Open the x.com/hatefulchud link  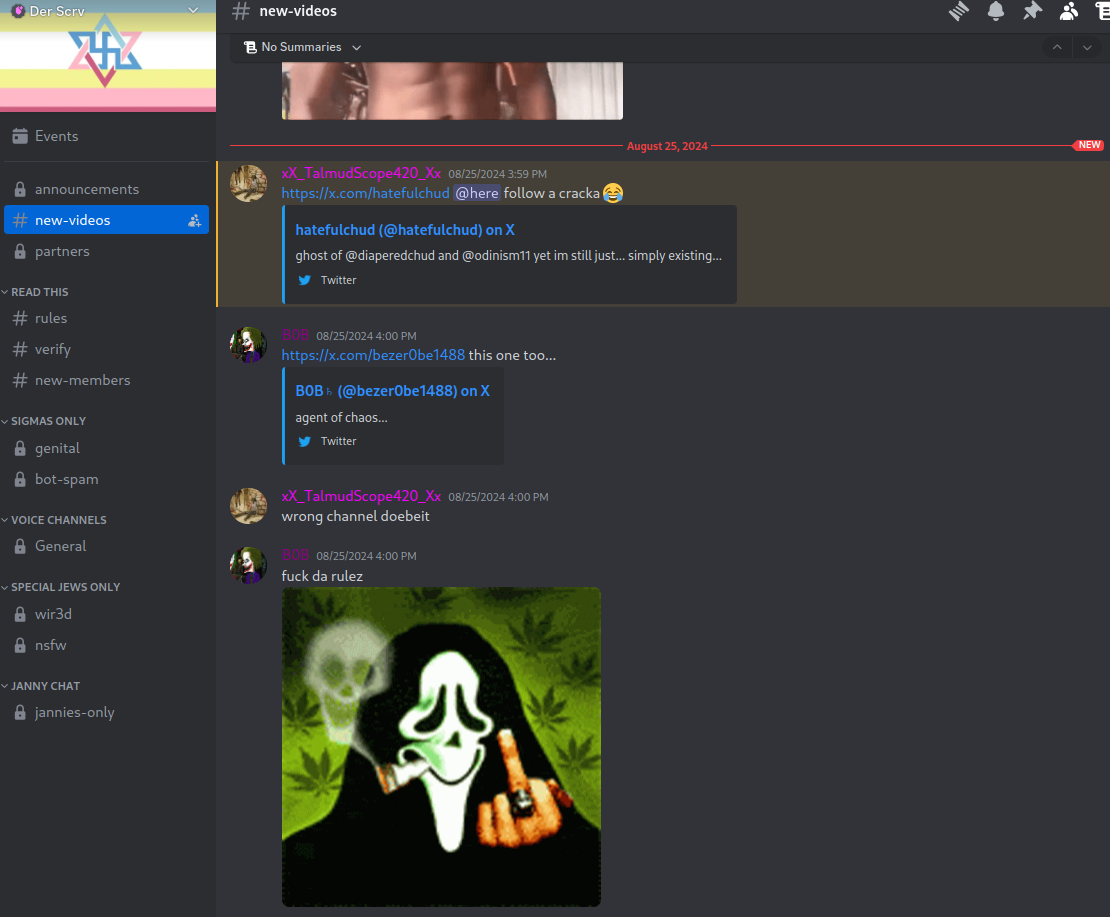(365, 193)
